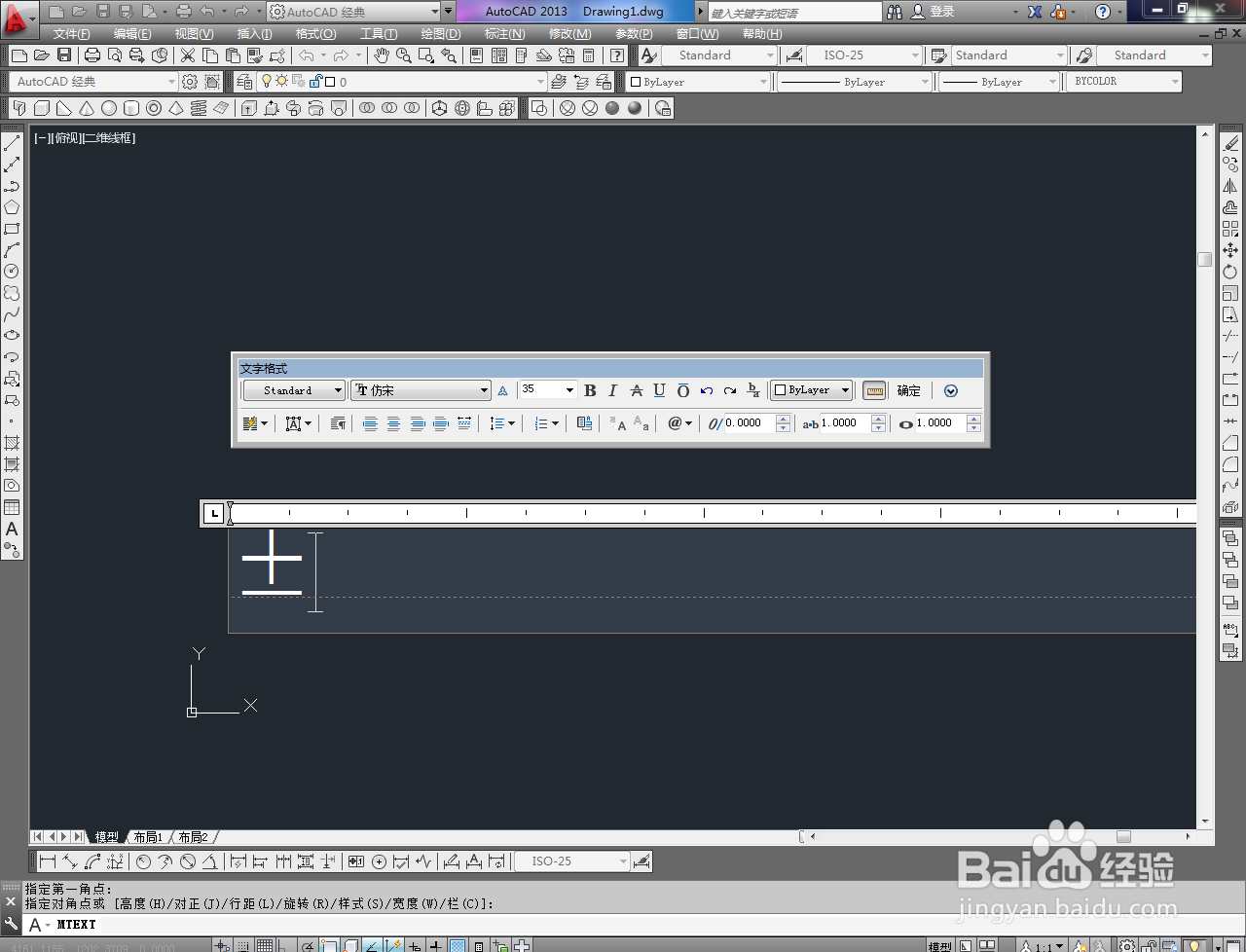Open the 仿宋 font dropdown

click(421, 390)
